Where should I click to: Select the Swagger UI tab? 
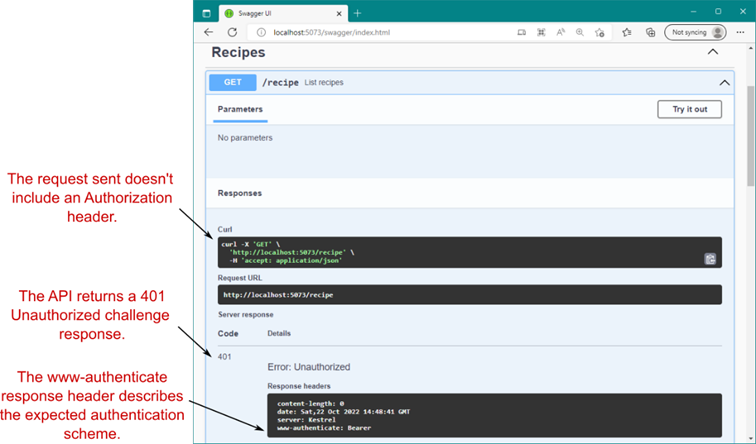coord(283,13)
